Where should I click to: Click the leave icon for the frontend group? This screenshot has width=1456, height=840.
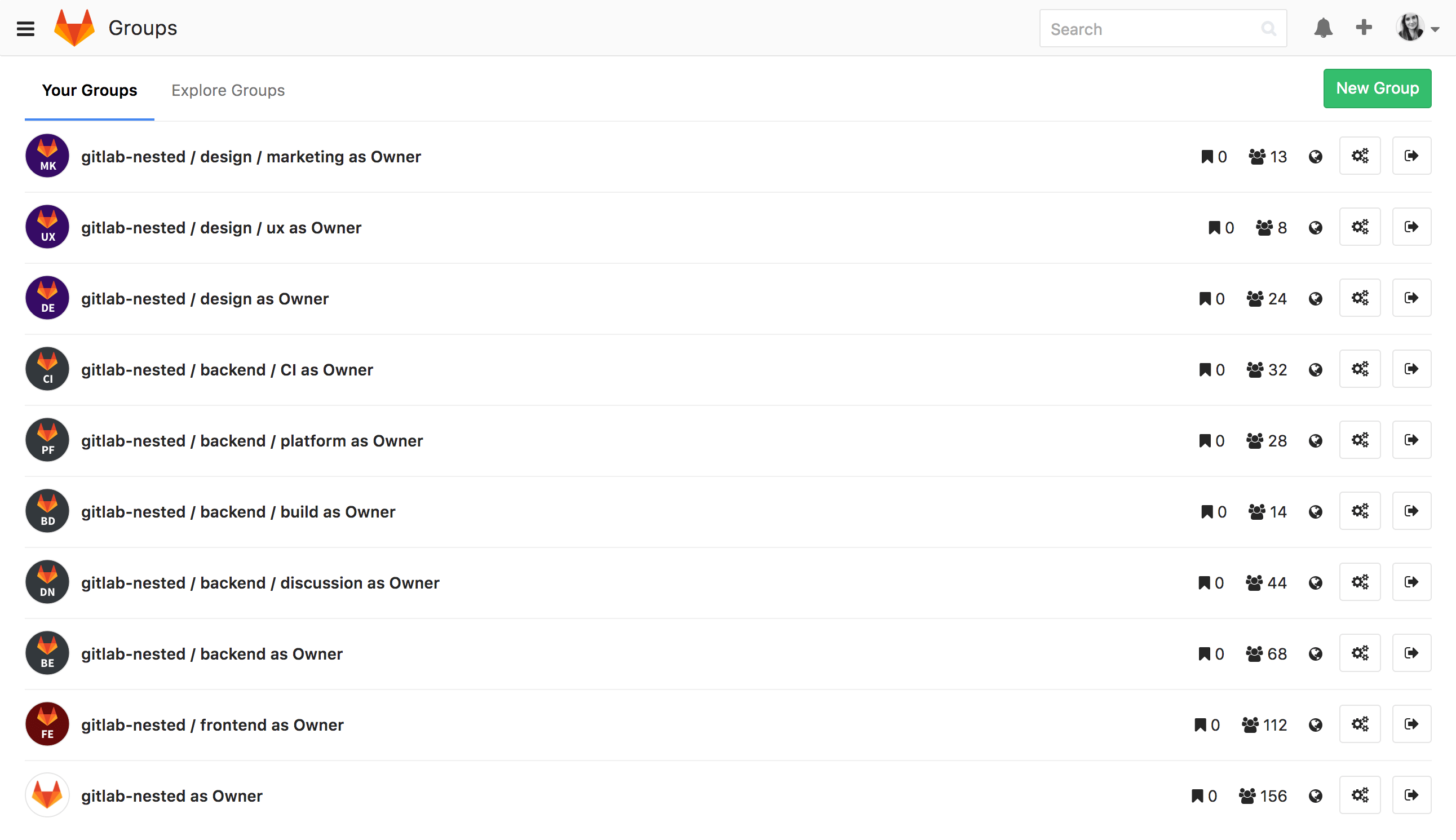(x=1411, y=724)
